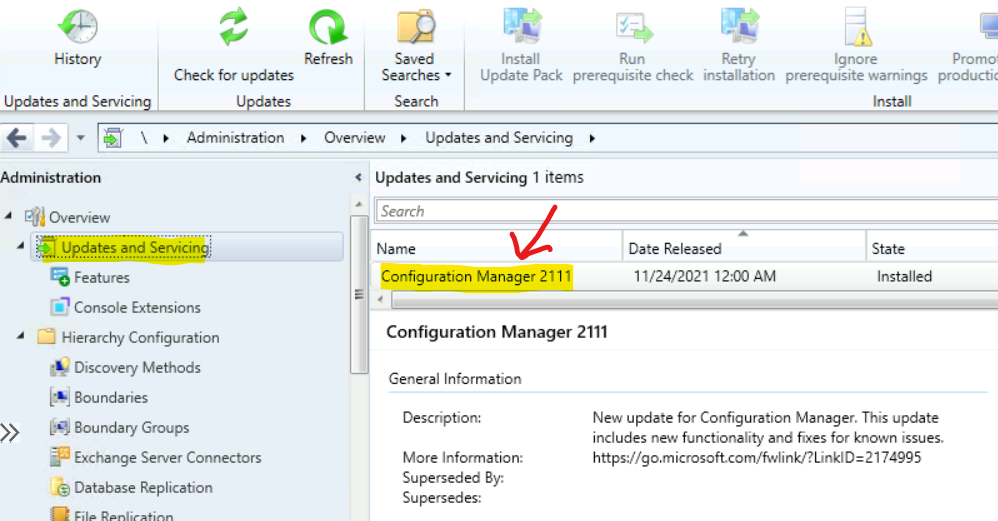Collapse Hierarchy Configuration tree node
The height and width of the screenshot is (521, 998).
click(x=20, y=335)
